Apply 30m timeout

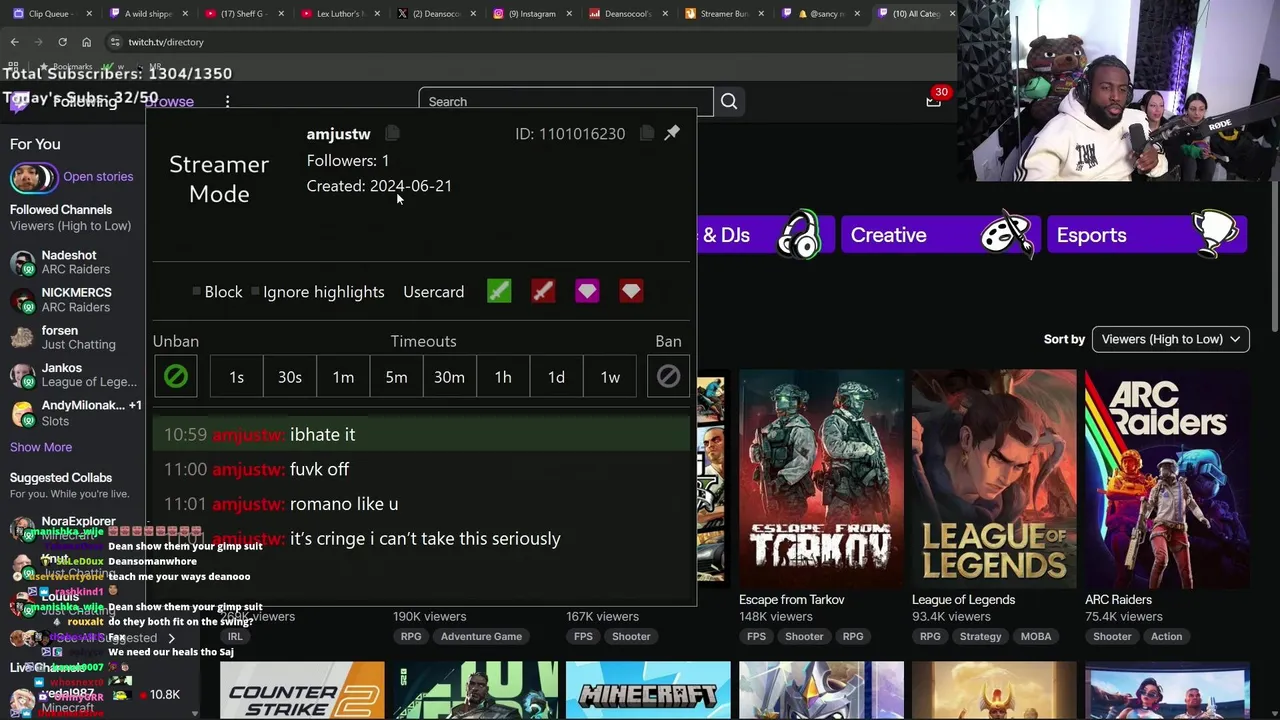pyautogui.click(x=449, y=376)
